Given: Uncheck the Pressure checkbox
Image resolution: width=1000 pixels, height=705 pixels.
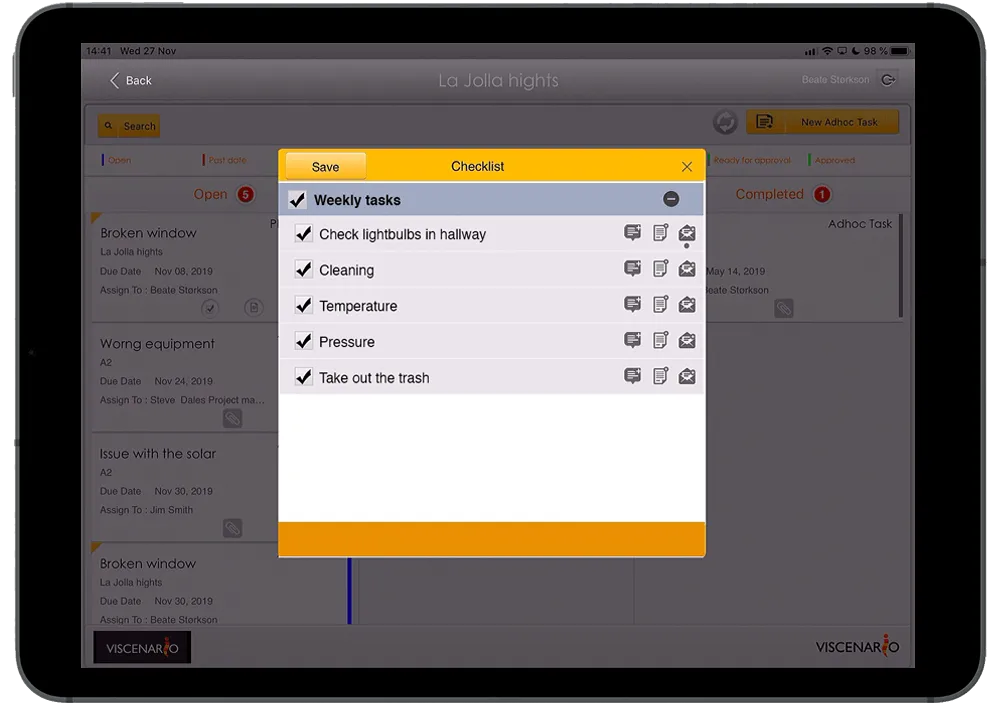Looking at the screenshot, I should 304,341.
